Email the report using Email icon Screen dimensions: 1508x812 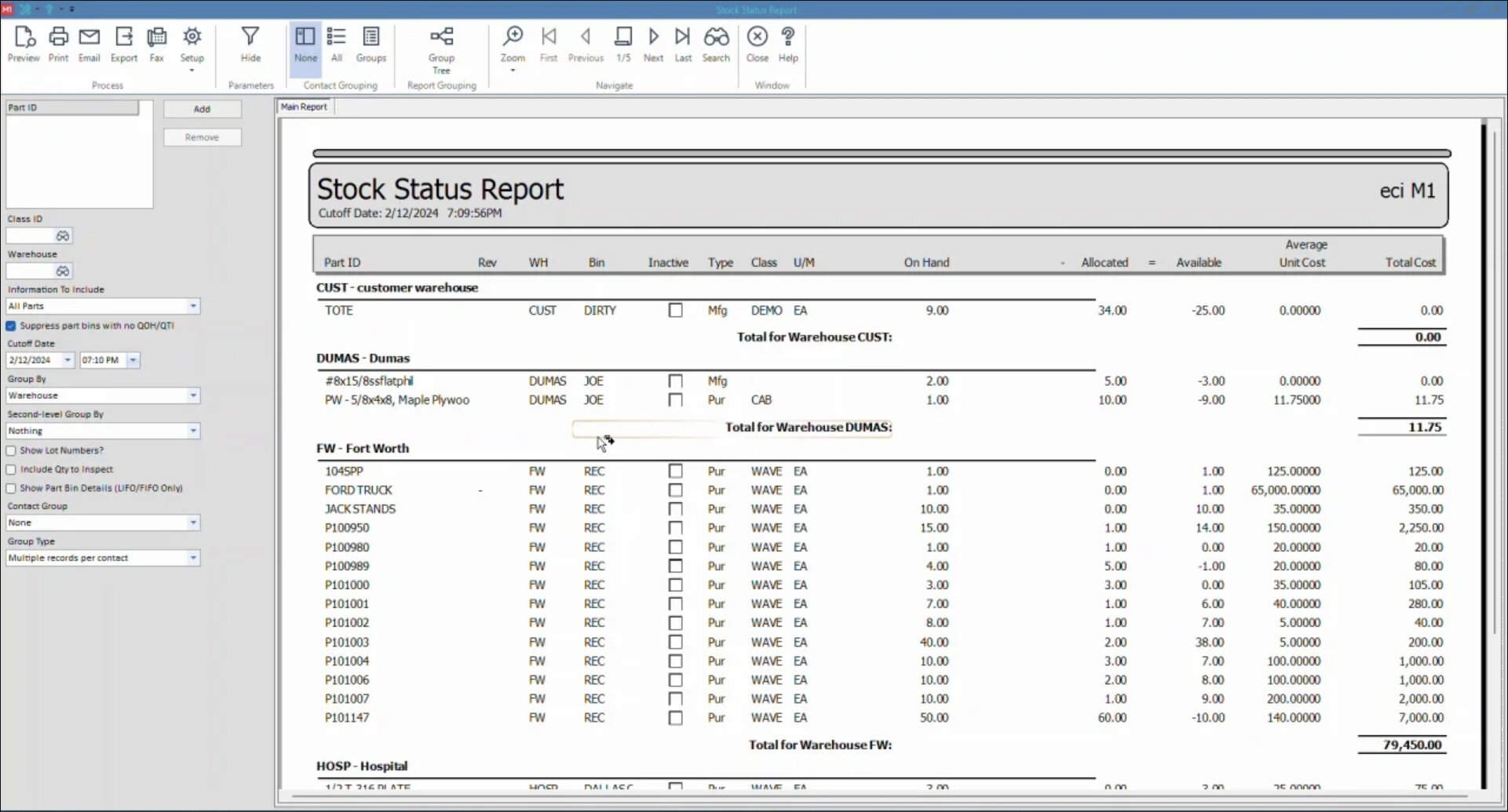tap(89, 44)
